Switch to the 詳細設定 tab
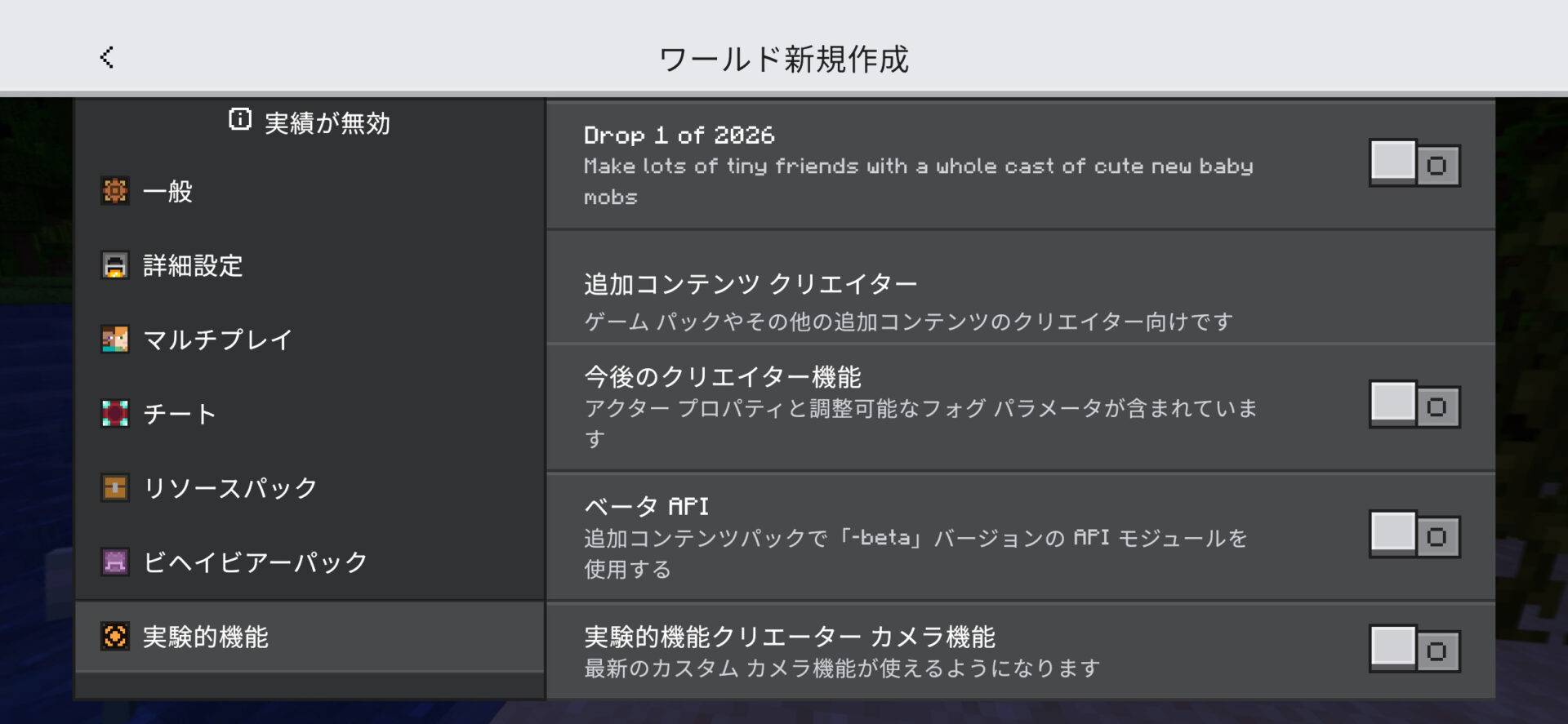Viewport: 1568px width, 724px height. point(193,266)
